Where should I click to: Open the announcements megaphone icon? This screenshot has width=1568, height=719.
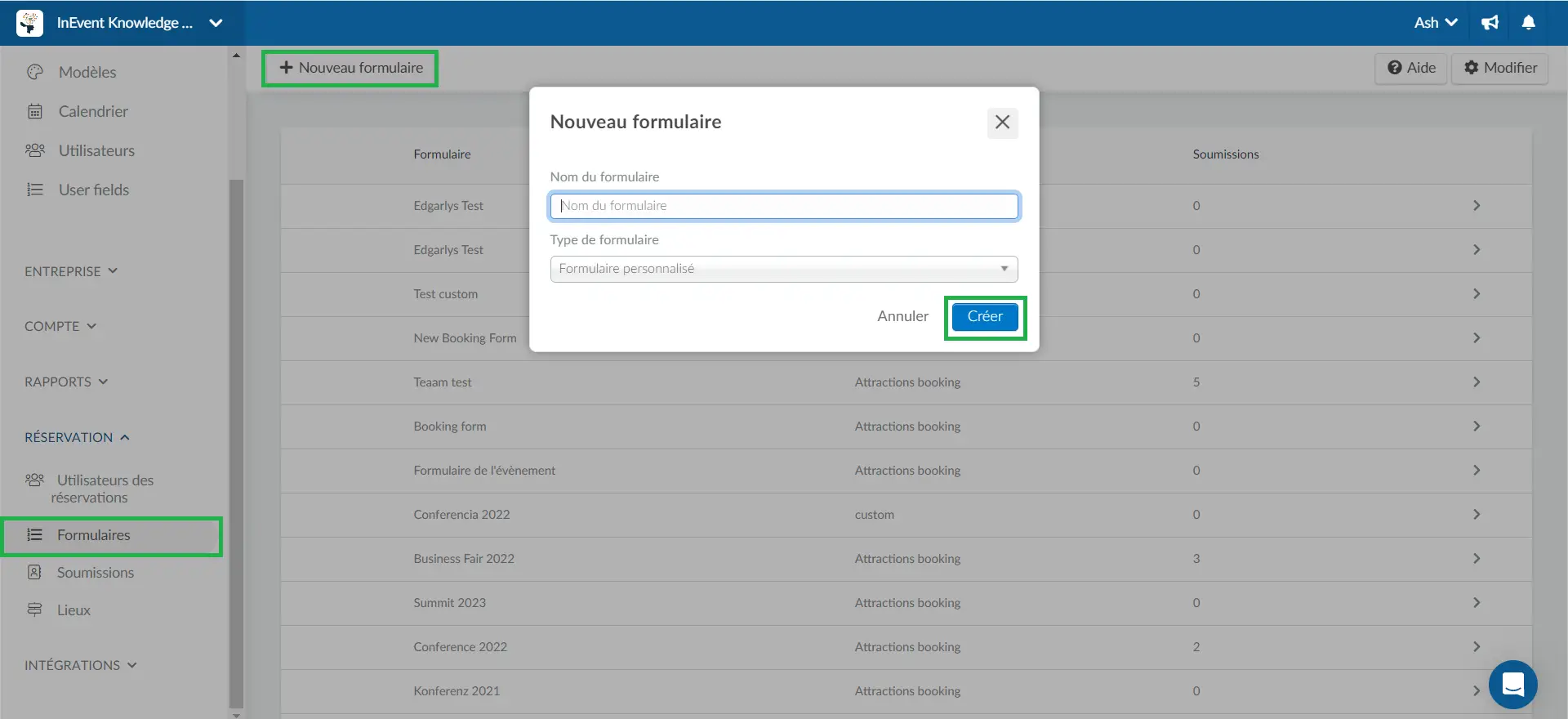tap(1490, 23)
